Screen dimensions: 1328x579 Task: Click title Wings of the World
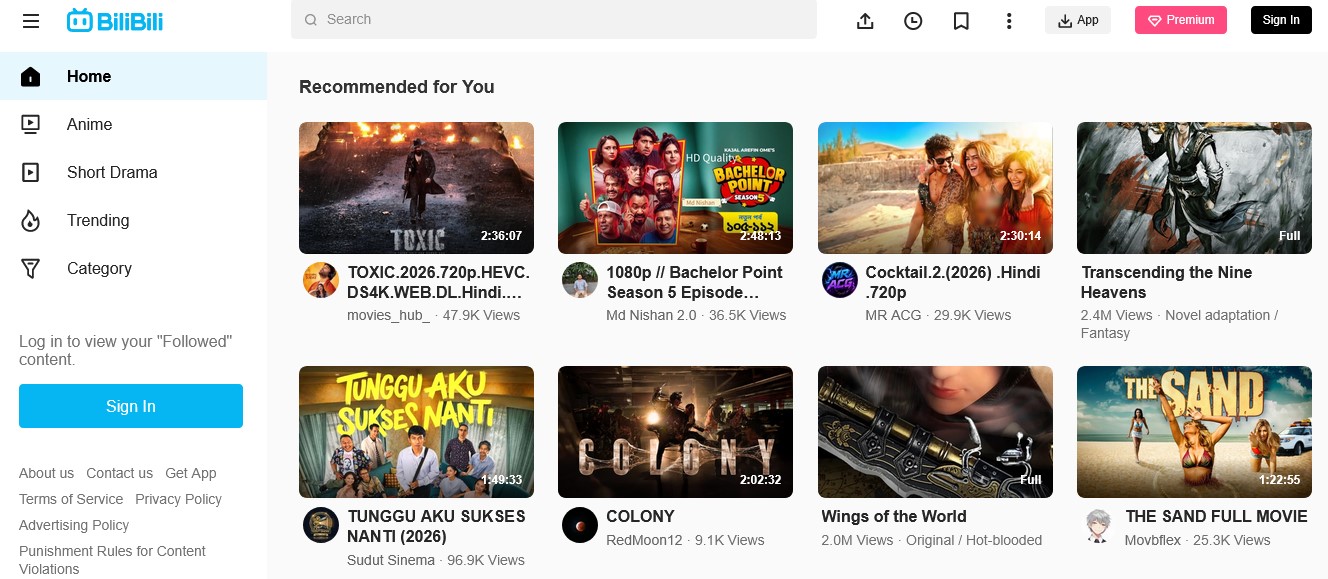click(x=894, y=516)
